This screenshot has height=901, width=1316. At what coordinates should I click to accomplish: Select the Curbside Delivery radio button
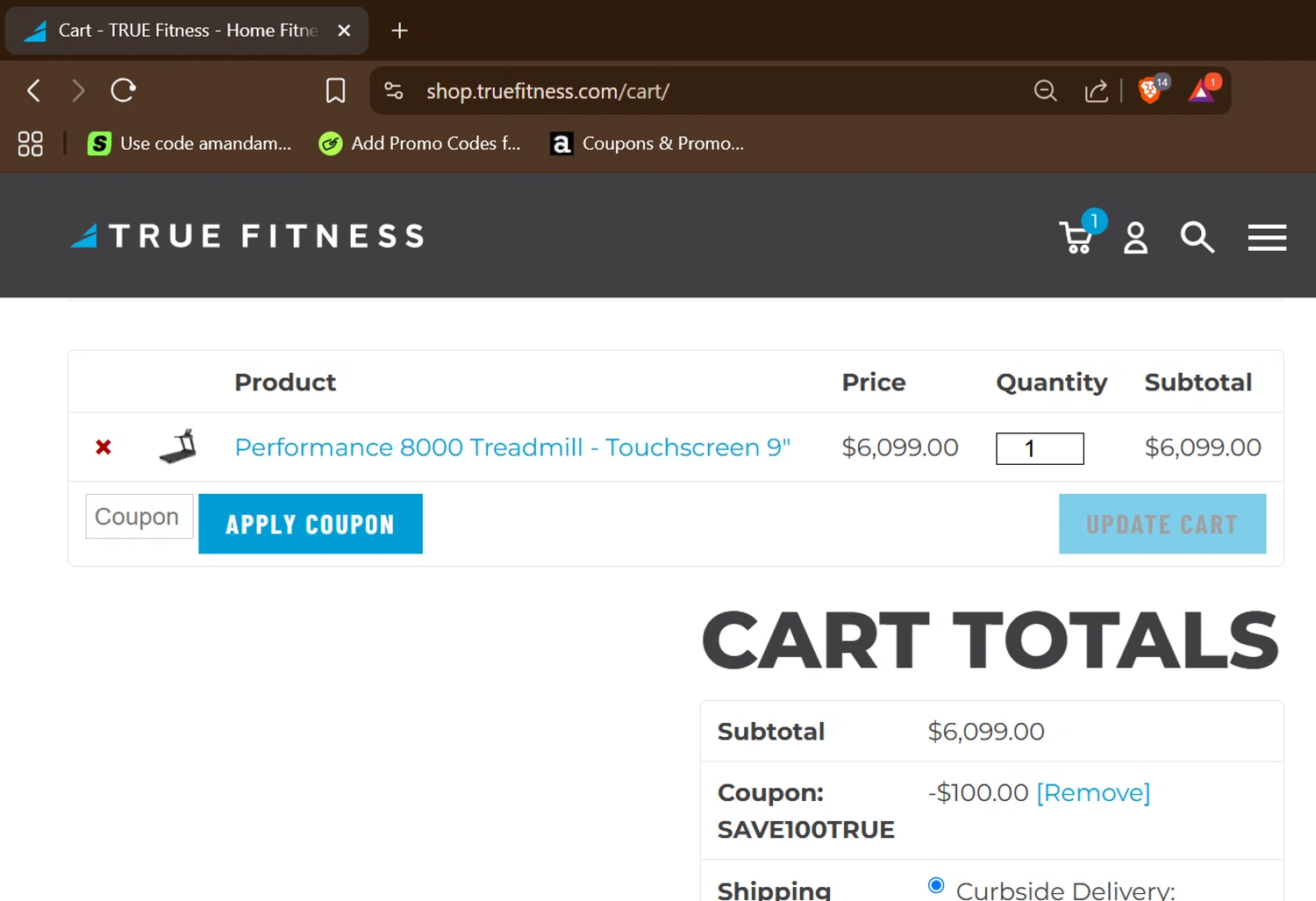[936, 885]
